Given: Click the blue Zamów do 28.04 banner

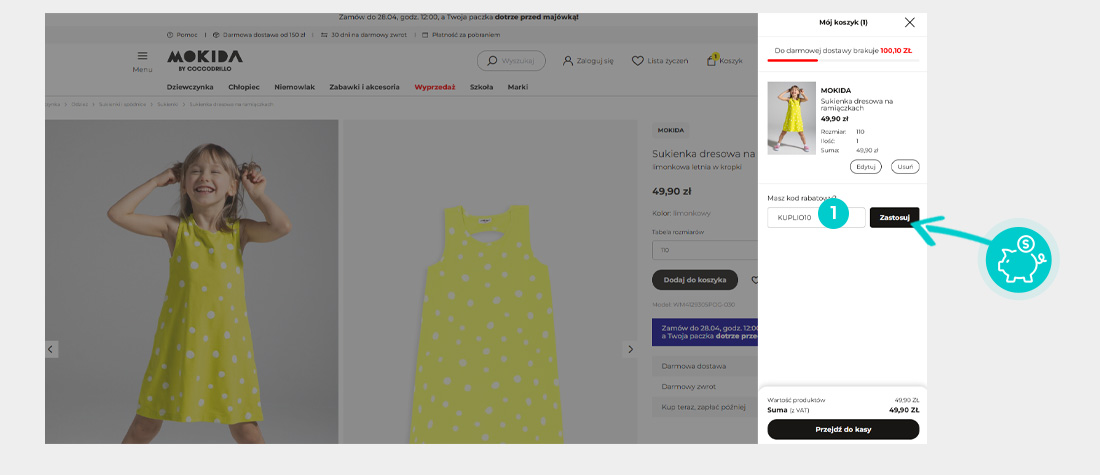Looking at the screenshot, I should tap(705, 332).
